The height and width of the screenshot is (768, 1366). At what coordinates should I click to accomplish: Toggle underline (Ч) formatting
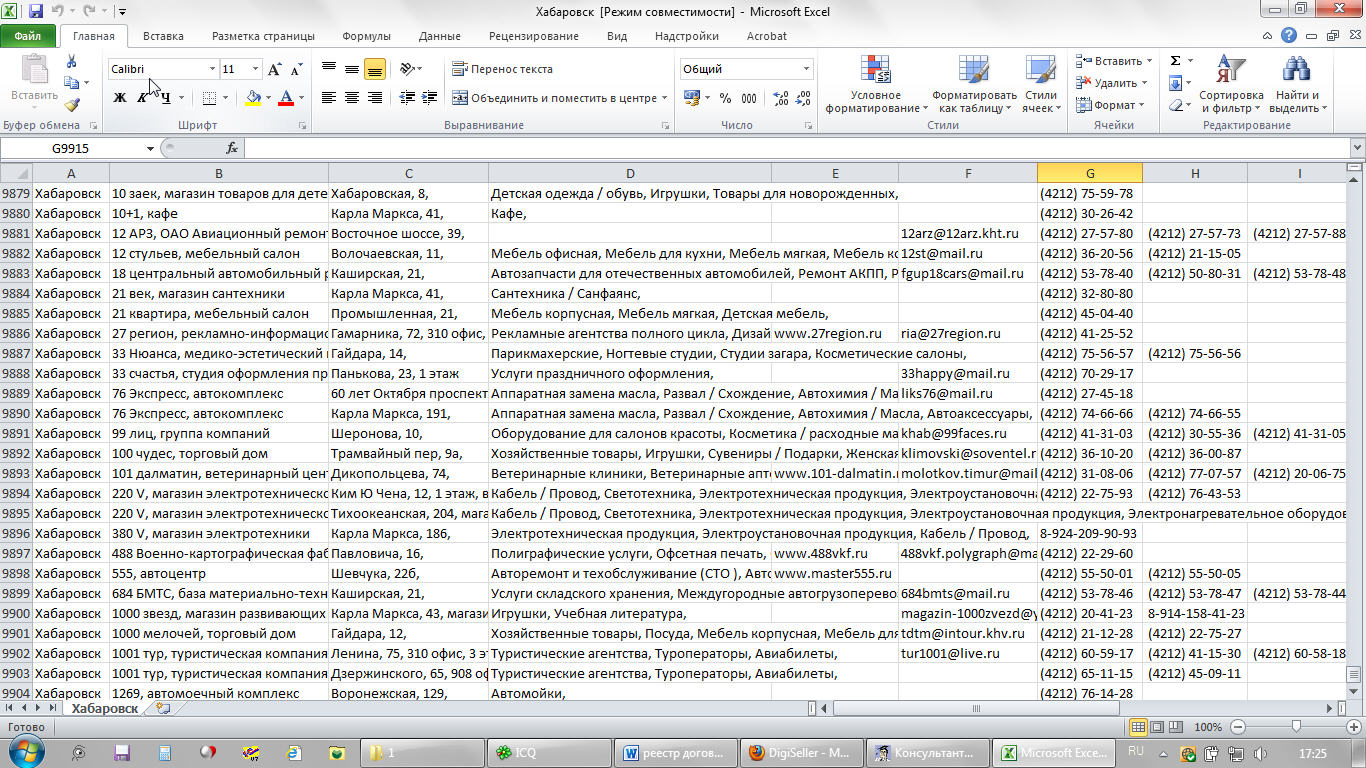pyautogui.click(x=165, y=98)
